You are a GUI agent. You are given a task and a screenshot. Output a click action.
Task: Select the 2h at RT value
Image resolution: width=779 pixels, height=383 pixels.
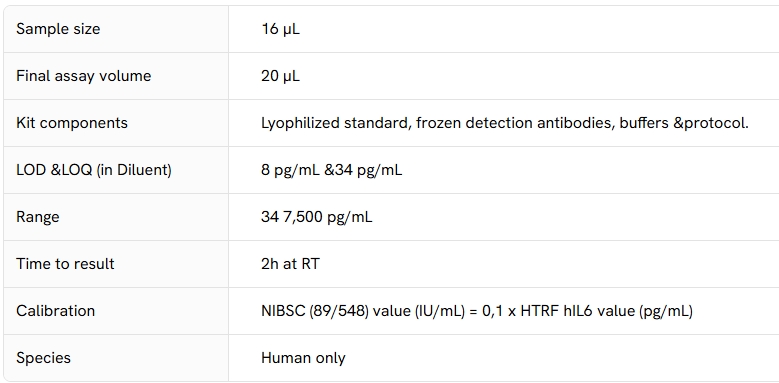pyautogui.click(x=290, y=263)
